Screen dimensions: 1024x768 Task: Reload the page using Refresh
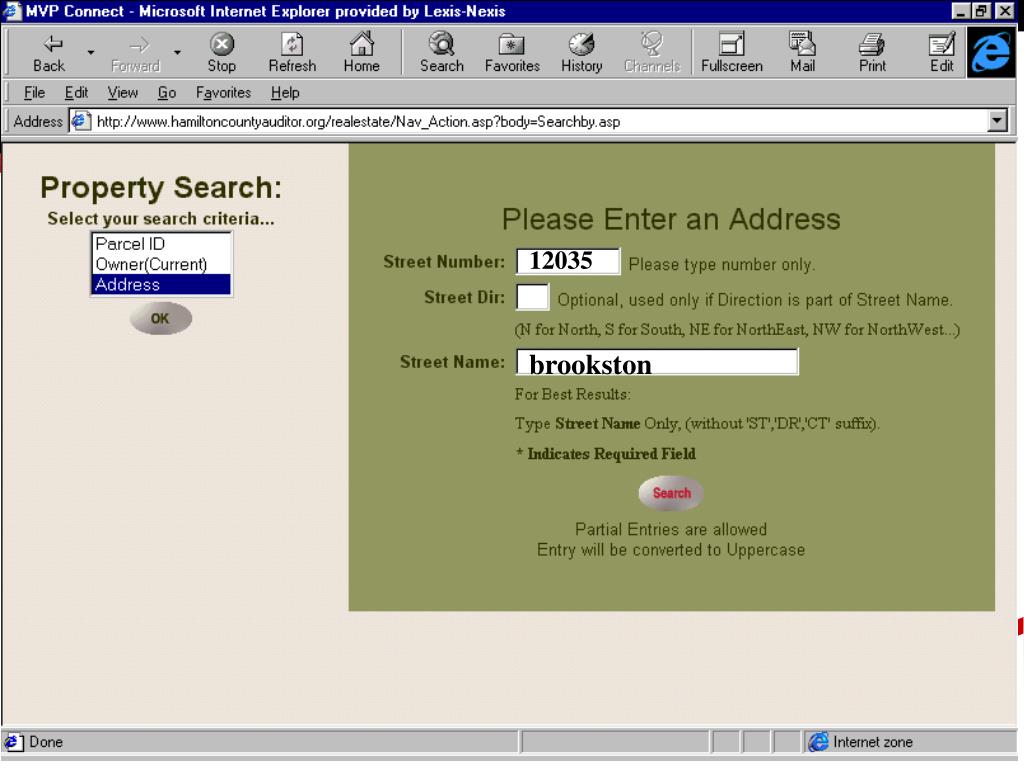(292, 54)
